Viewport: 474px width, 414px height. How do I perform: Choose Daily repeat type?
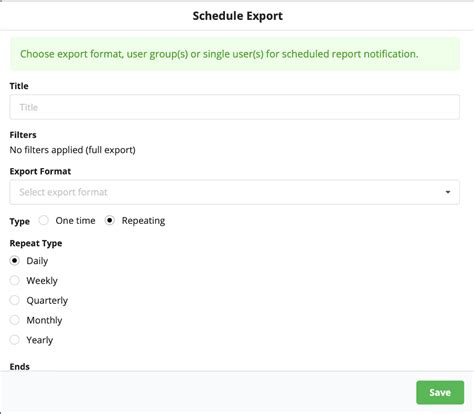(x=15, y=260)
